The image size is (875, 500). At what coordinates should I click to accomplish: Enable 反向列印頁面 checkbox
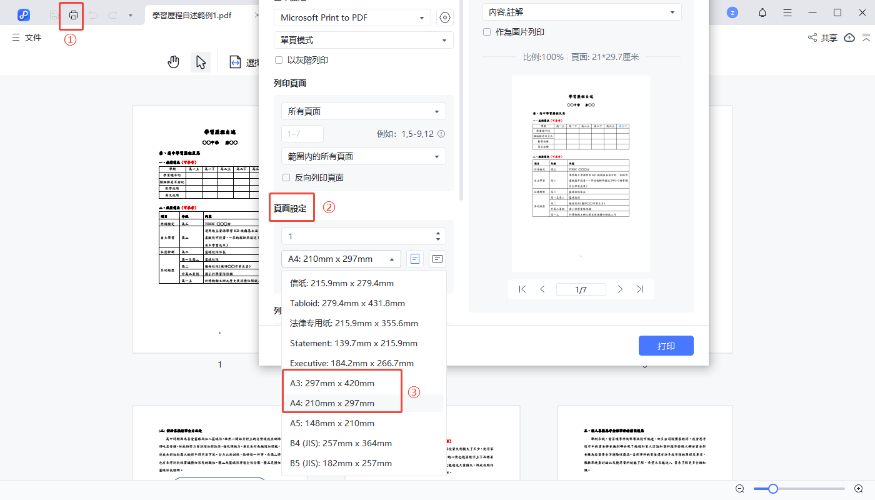[x=287, y=177]
